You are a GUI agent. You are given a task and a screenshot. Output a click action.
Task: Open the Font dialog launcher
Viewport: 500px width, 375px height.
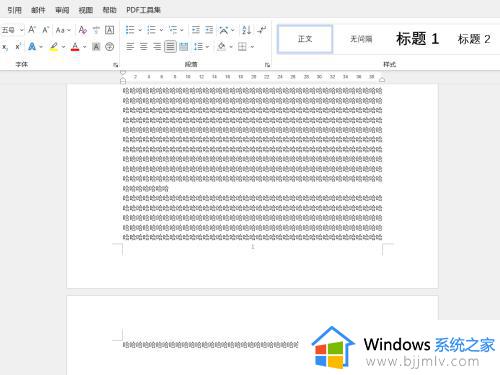pyautogui.click(x=116, y=65)
